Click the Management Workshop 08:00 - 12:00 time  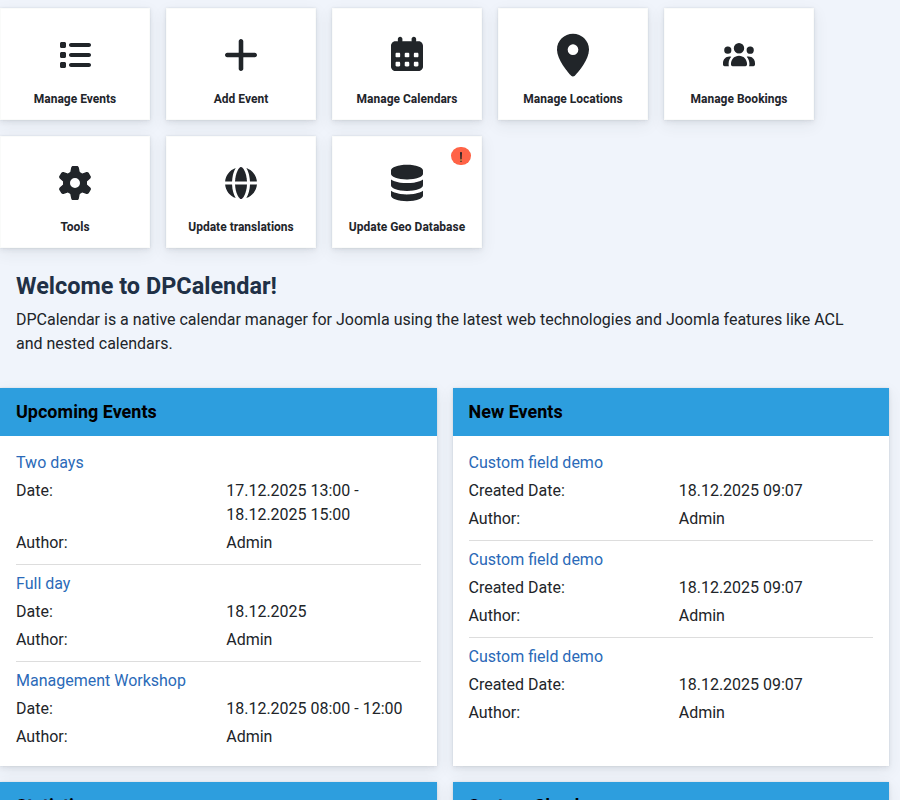(x=314, y=708)
